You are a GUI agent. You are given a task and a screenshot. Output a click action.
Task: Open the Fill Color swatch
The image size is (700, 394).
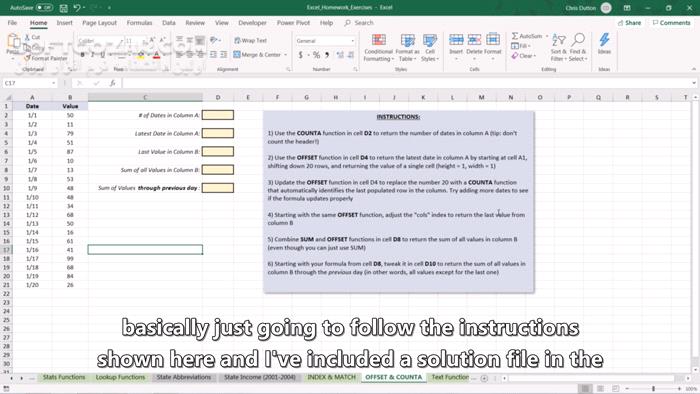(141, 55)
